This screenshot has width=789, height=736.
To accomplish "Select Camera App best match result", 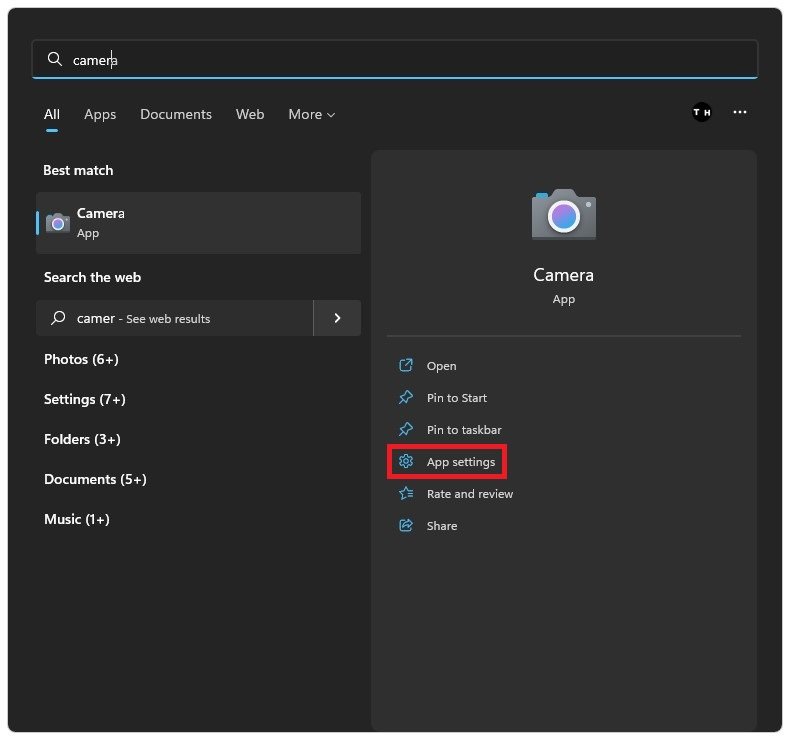I will [198, 222].
